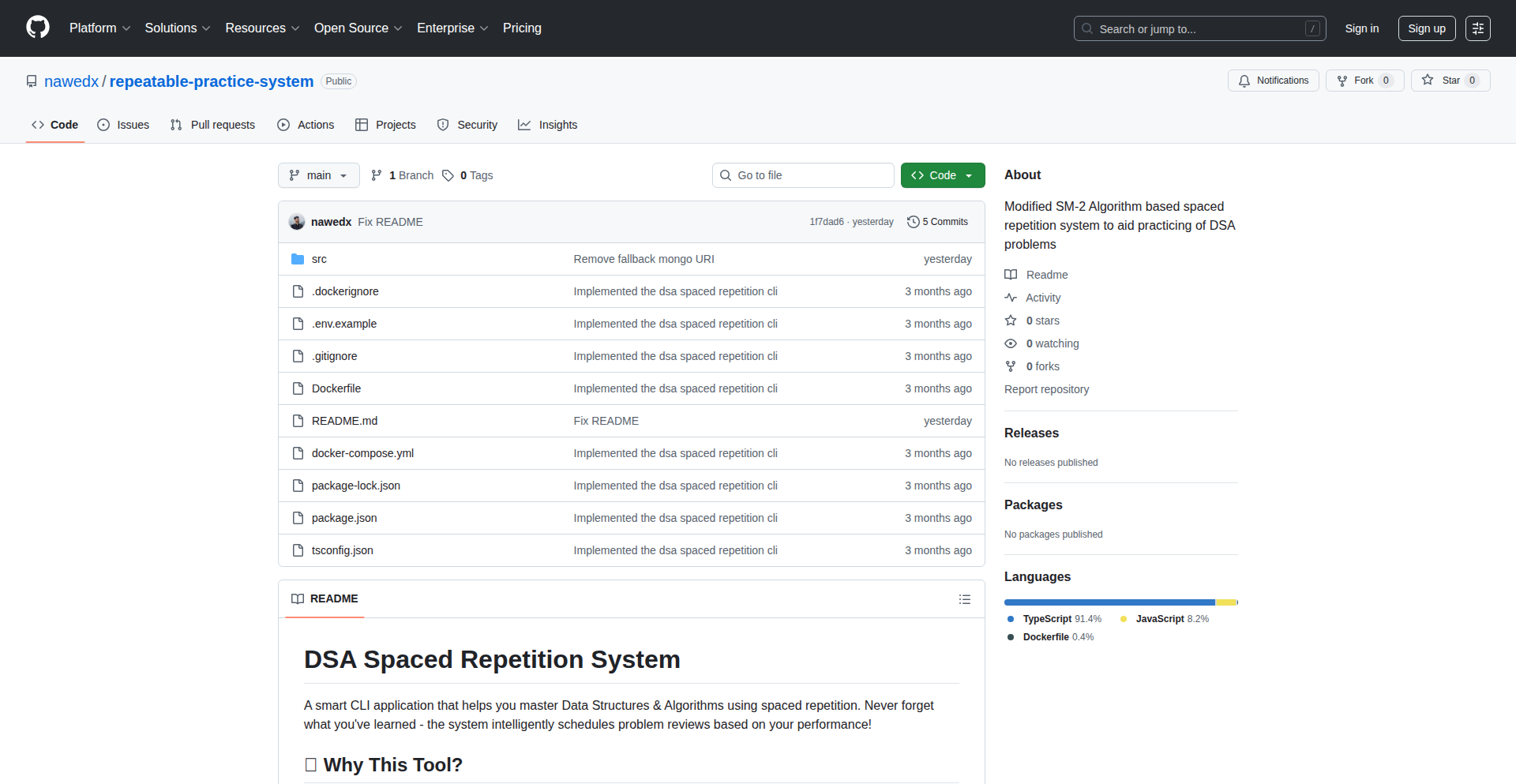This screenshot has height=784, width=1516.
Task: Click the Dockerfile file icon
Action: coord(298,388)
